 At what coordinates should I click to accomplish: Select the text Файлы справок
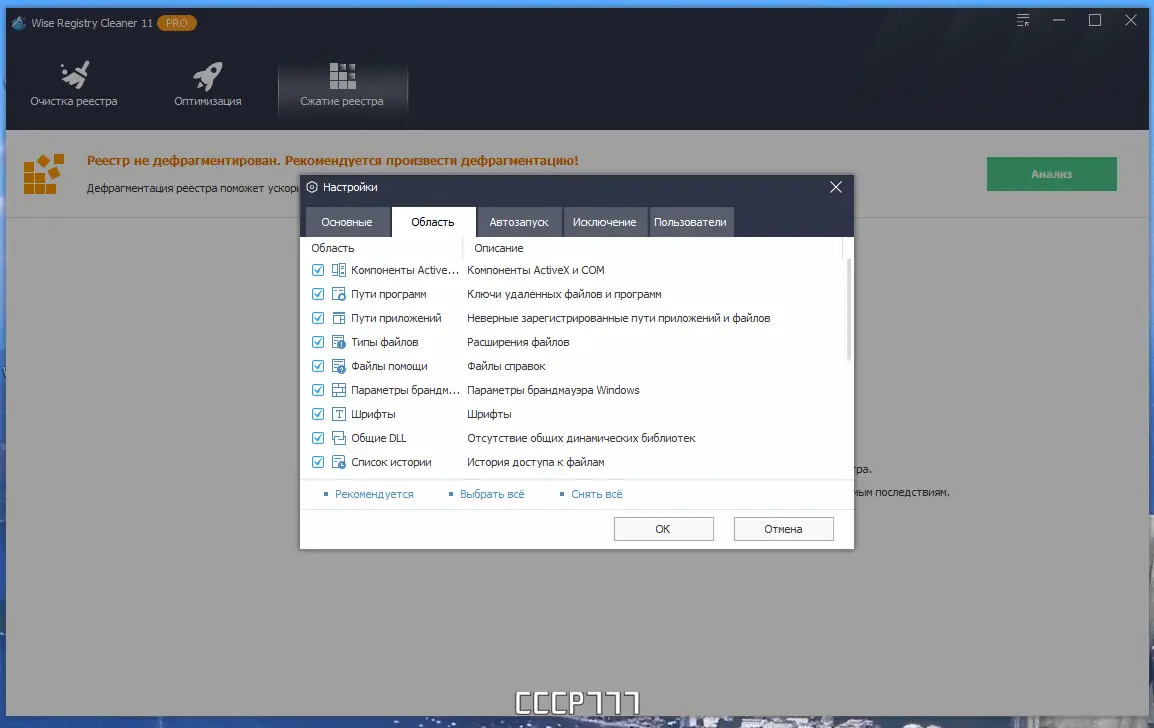[x=506, y=367]
